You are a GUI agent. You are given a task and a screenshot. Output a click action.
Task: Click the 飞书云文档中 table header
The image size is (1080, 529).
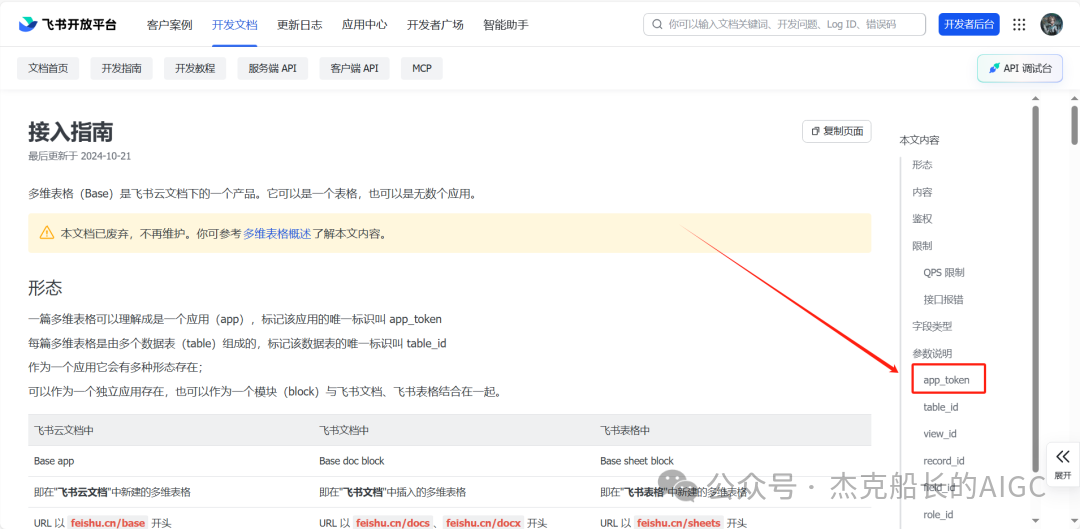coord(63,430)
